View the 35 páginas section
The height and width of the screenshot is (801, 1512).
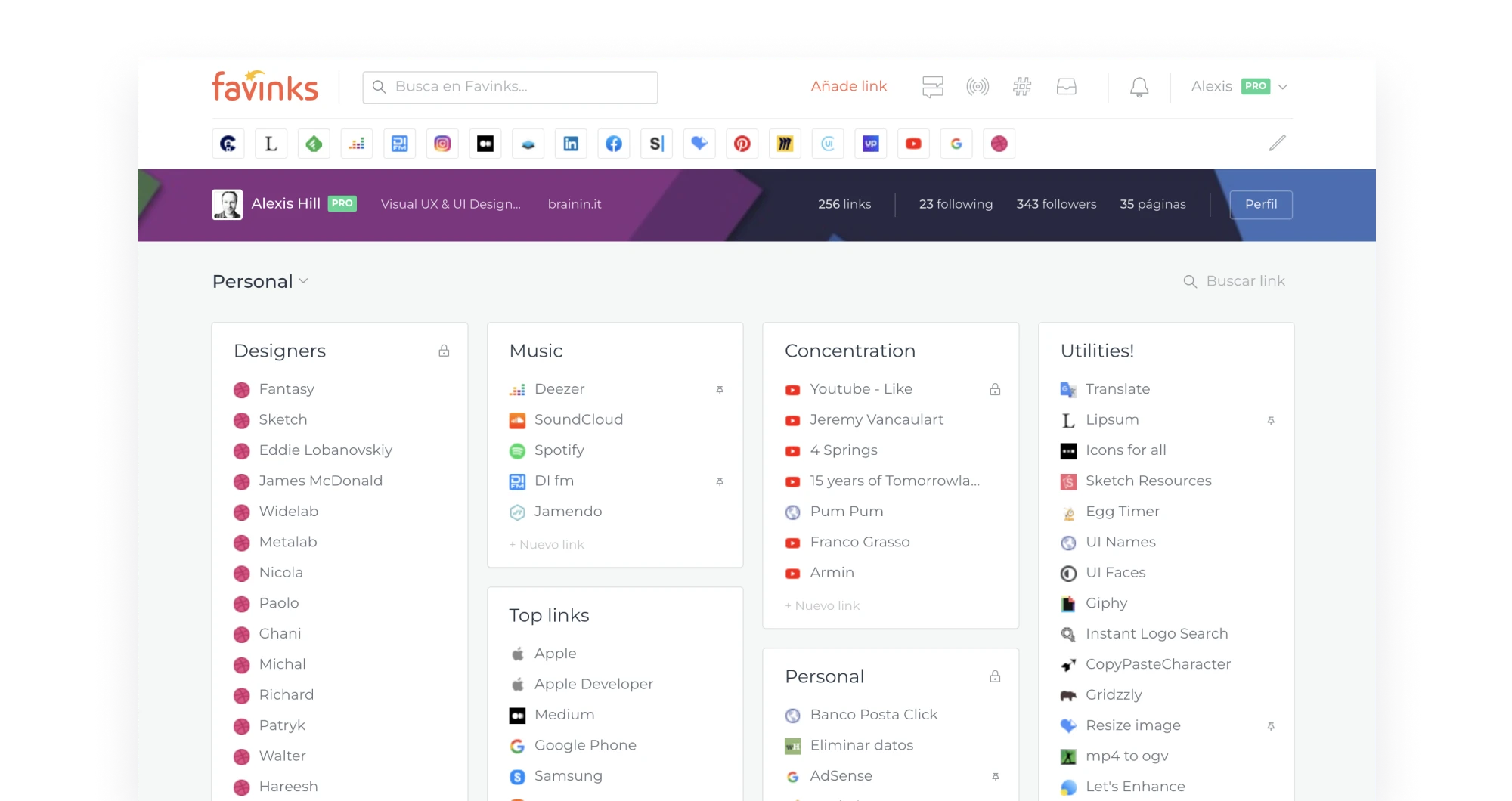(x=1152, y=204)
